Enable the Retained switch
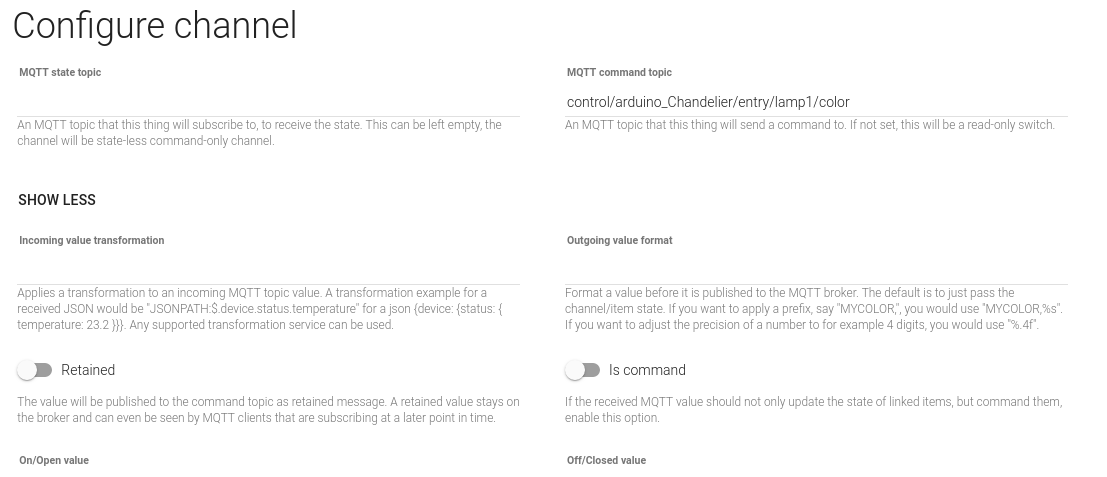 pos(35,370)
